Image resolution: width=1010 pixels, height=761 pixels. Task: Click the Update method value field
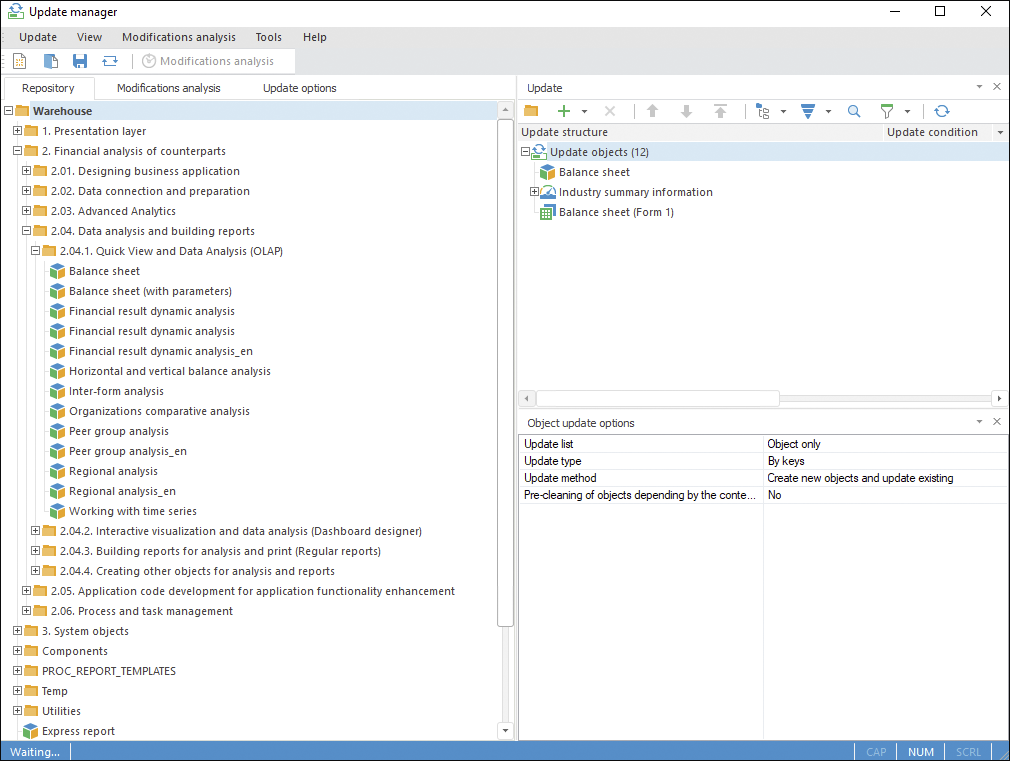(884, 478)
